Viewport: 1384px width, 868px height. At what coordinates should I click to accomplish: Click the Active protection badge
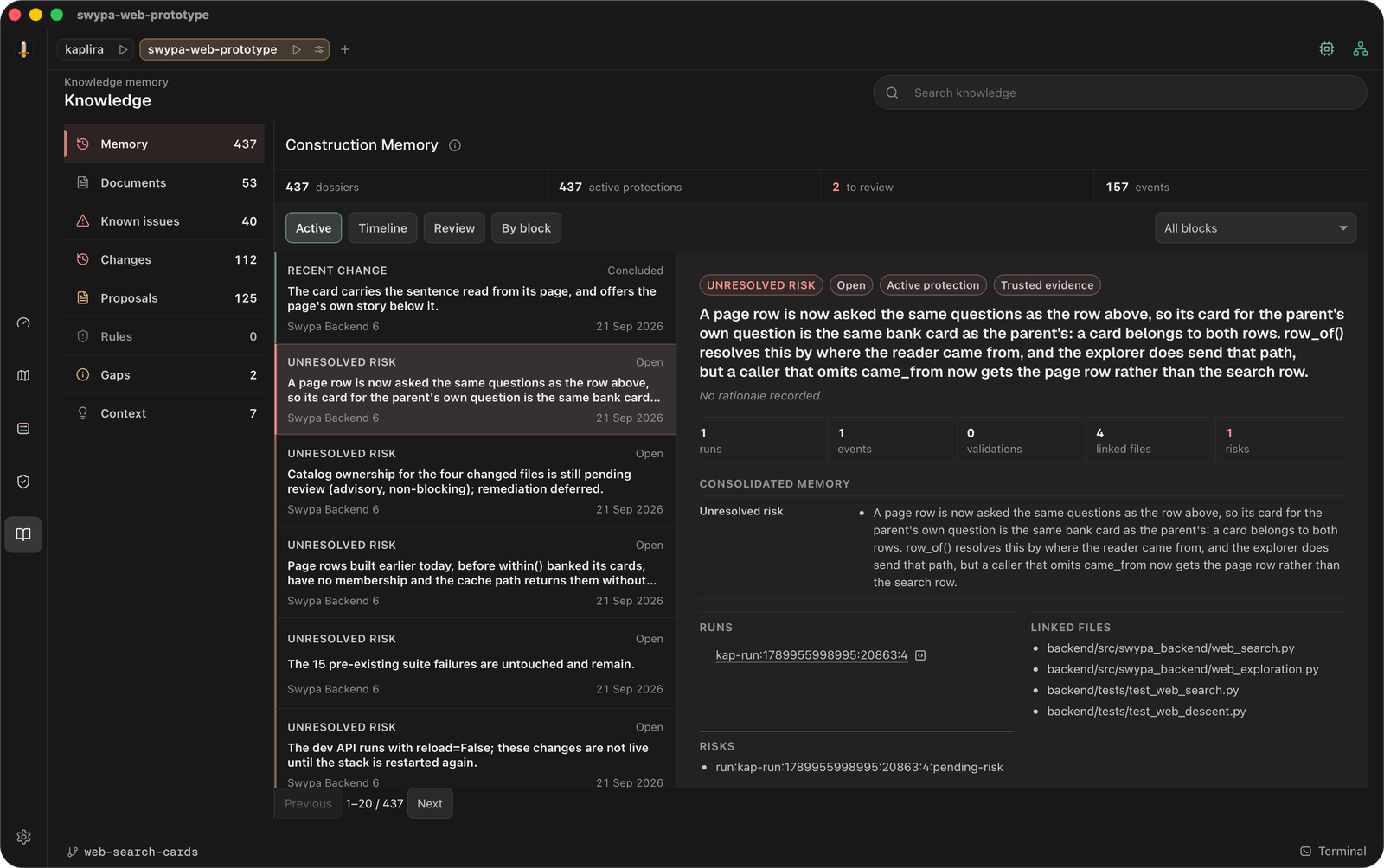[932, 285]
